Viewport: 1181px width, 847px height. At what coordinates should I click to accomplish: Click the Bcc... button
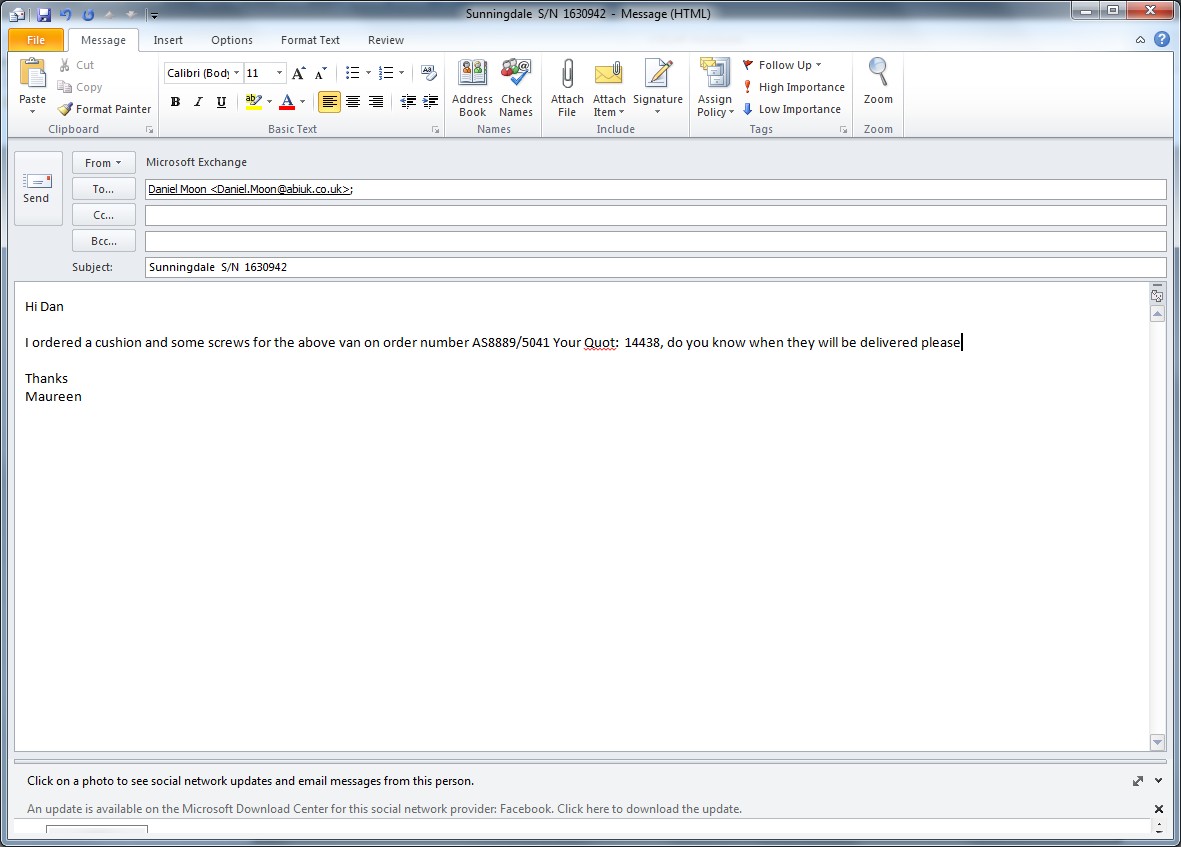pyautogui.click(x=104, y=241)
